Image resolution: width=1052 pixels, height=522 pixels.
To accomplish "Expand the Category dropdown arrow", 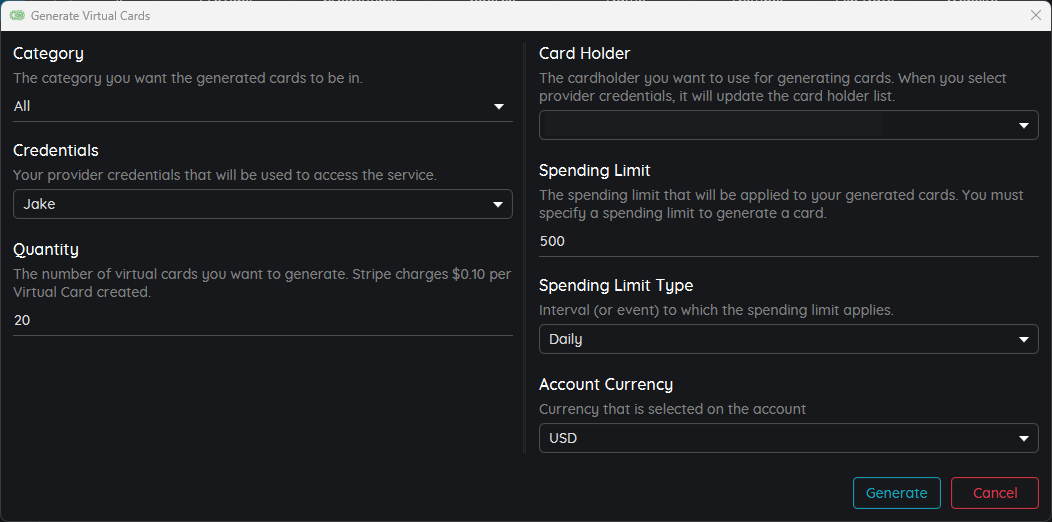I will pyautogui.click(x=498, y=106).
